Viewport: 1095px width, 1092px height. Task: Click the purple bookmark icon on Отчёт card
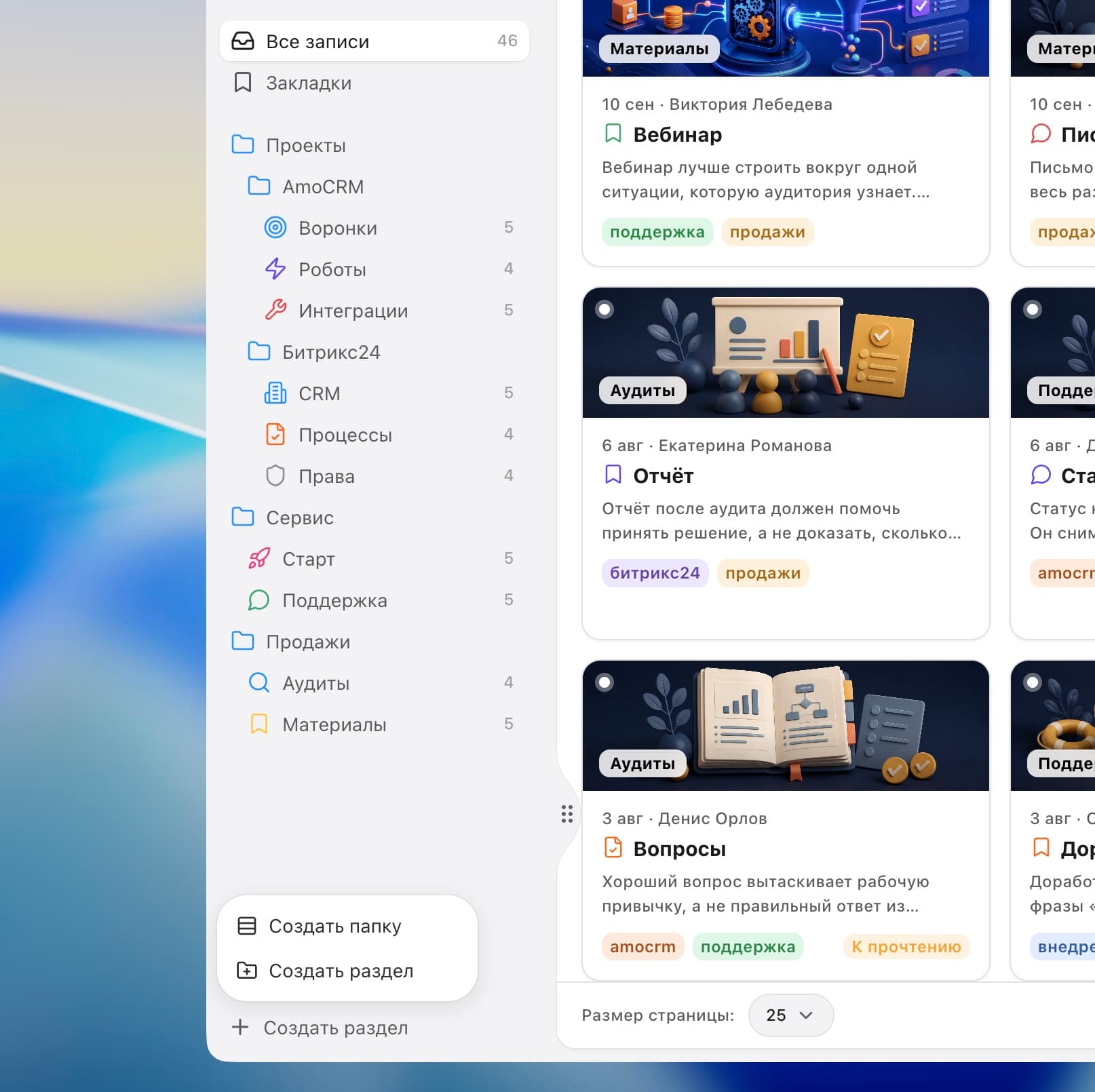[613, 474]
